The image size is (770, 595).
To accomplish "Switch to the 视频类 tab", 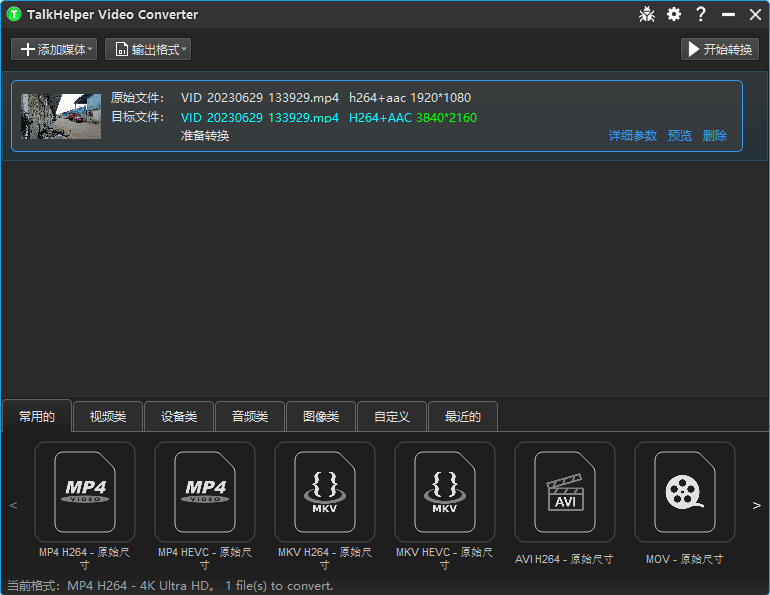I will pos(108,417).
